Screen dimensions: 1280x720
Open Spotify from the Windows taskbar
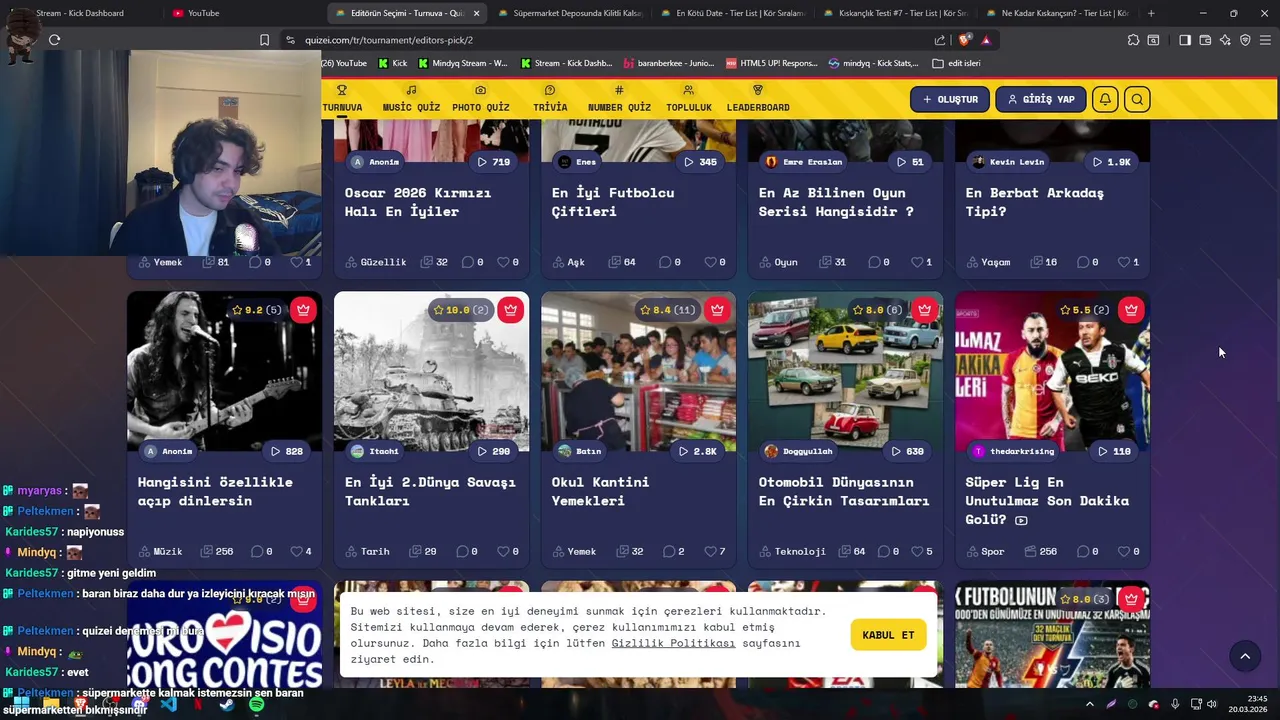(x=257, y=705)
